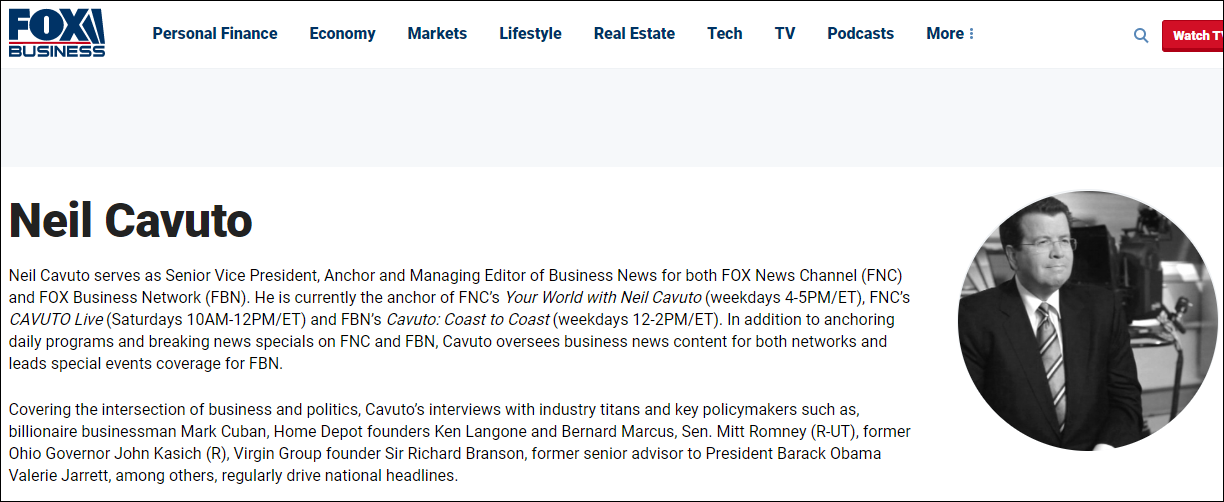Expand the More navigation menu
This screenshot has height=502, width=1224.
pyautogui.click(x=949, y=34)
